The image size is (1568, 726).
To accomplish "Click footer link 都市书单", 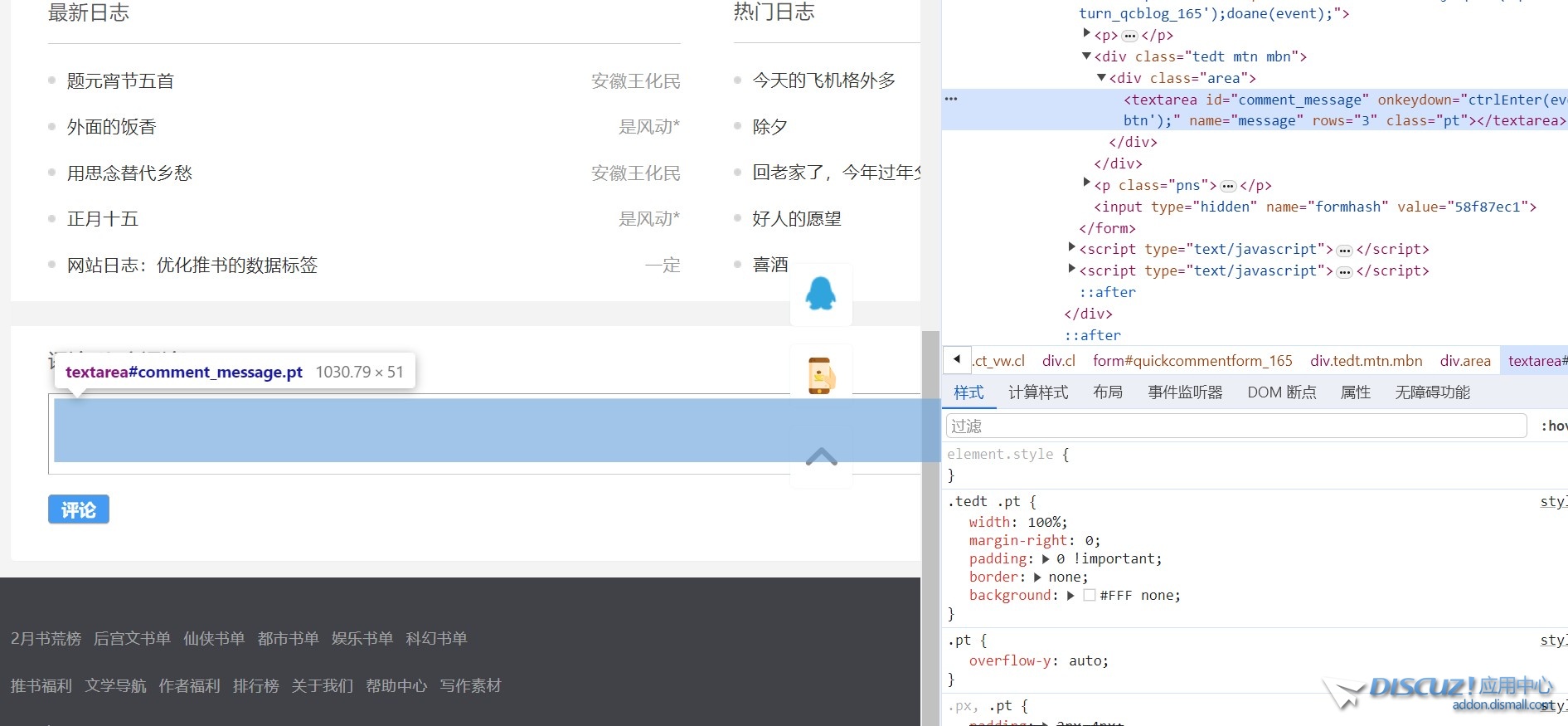I will (288, 639).
